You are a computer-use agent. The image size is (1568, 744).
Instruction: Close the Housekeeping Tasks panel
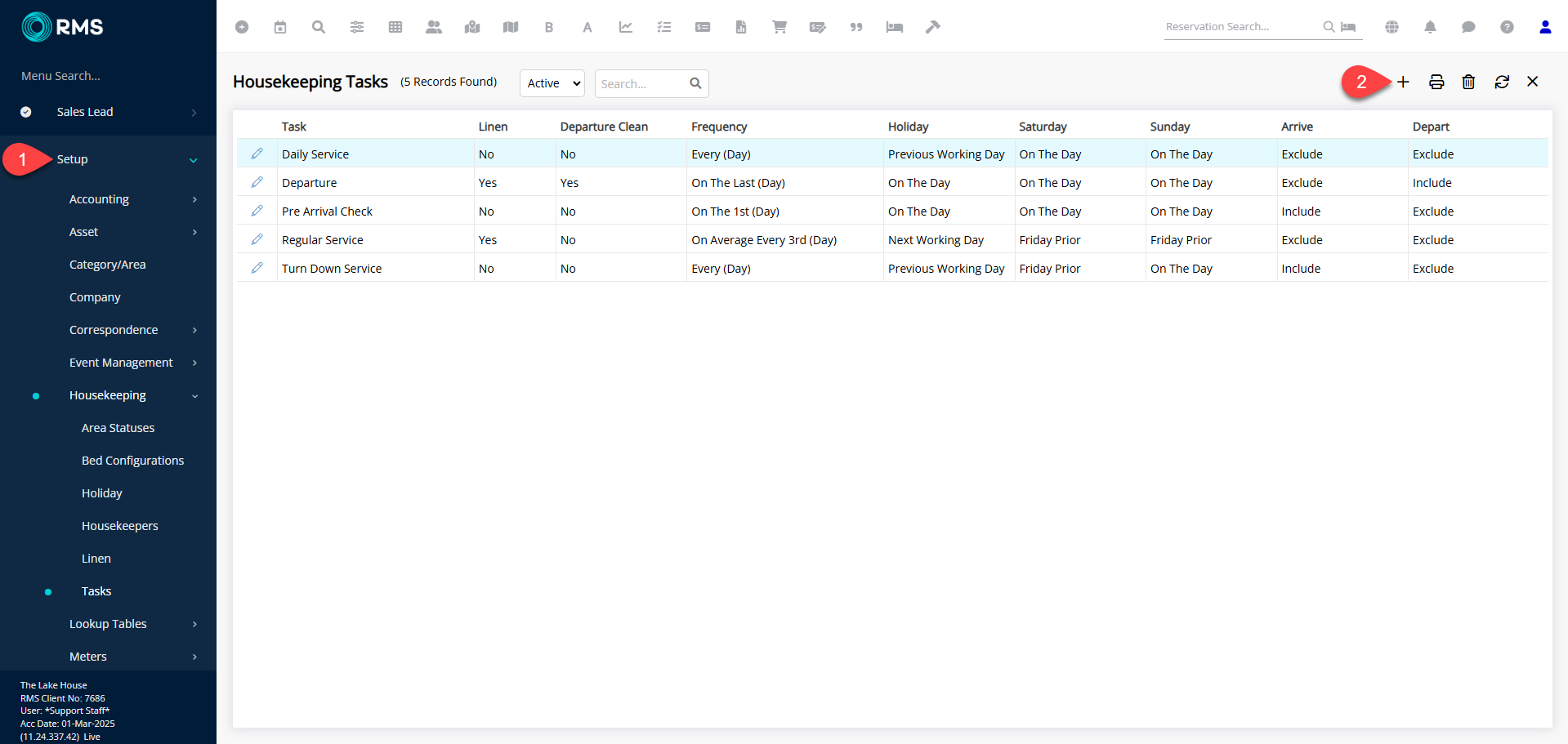1533,82
